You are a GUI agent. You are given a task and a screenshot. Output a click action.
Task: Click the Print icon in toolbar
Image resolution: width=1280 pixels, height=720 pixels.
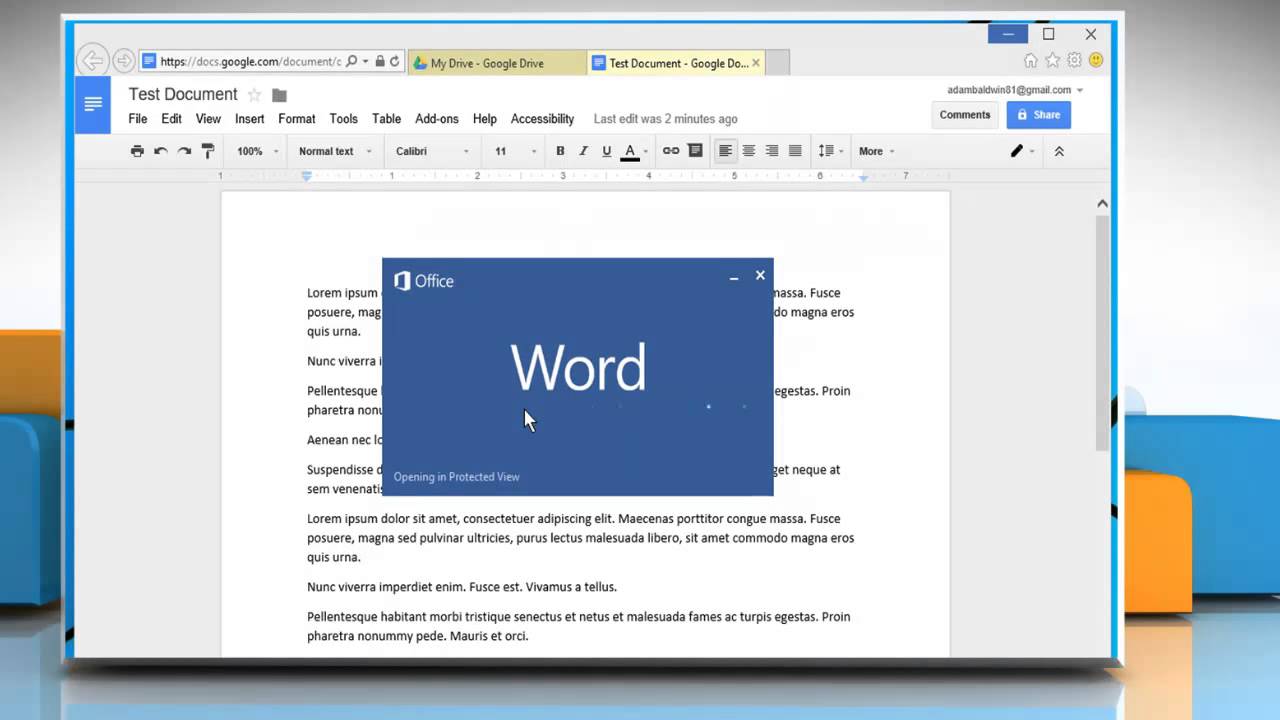tap(137, 151)
